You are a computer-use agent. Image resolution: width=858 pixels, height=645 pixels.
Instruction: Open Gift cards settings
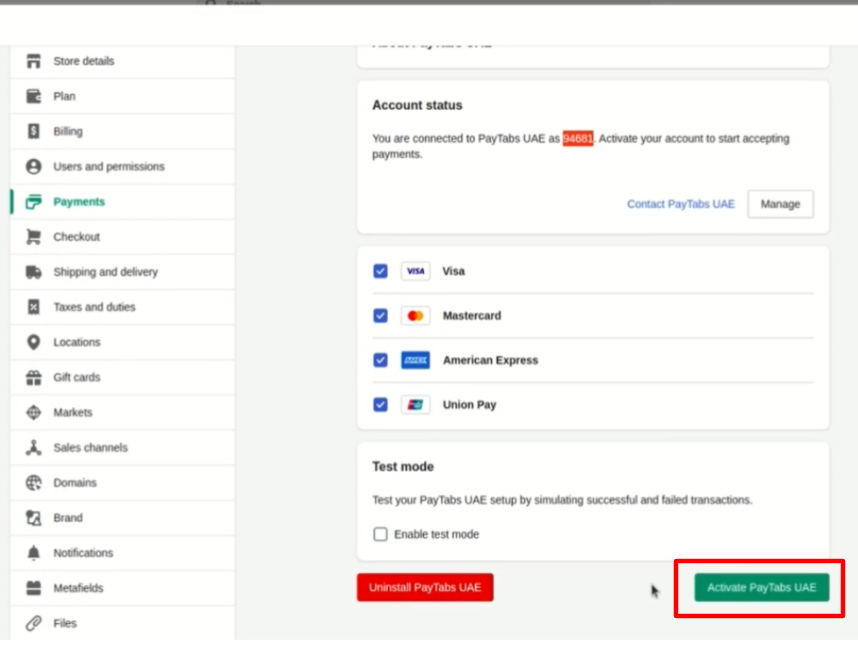coord(123,377)
